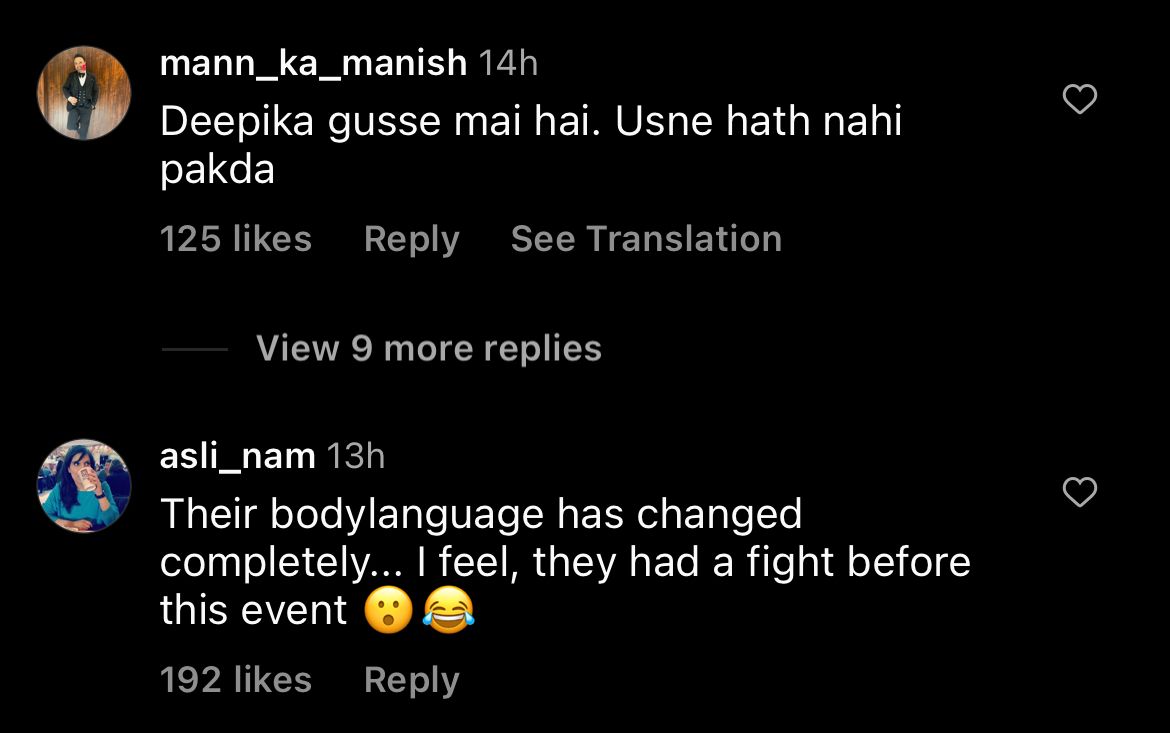Click the dash line before View replies
Screen dimensions: 1170x733
[194, 349]
